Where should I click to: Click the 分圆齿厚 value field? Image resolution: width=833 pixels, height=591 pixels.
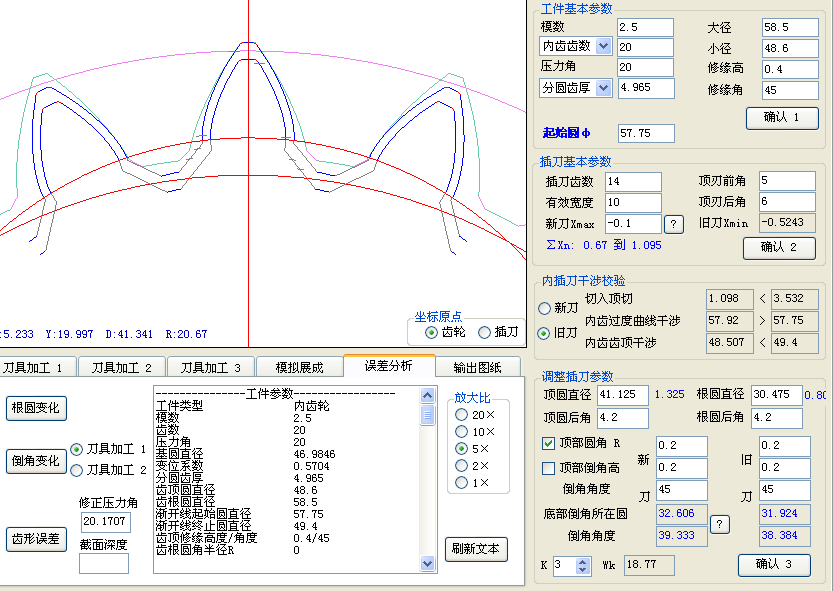click(x=647, y=88)
